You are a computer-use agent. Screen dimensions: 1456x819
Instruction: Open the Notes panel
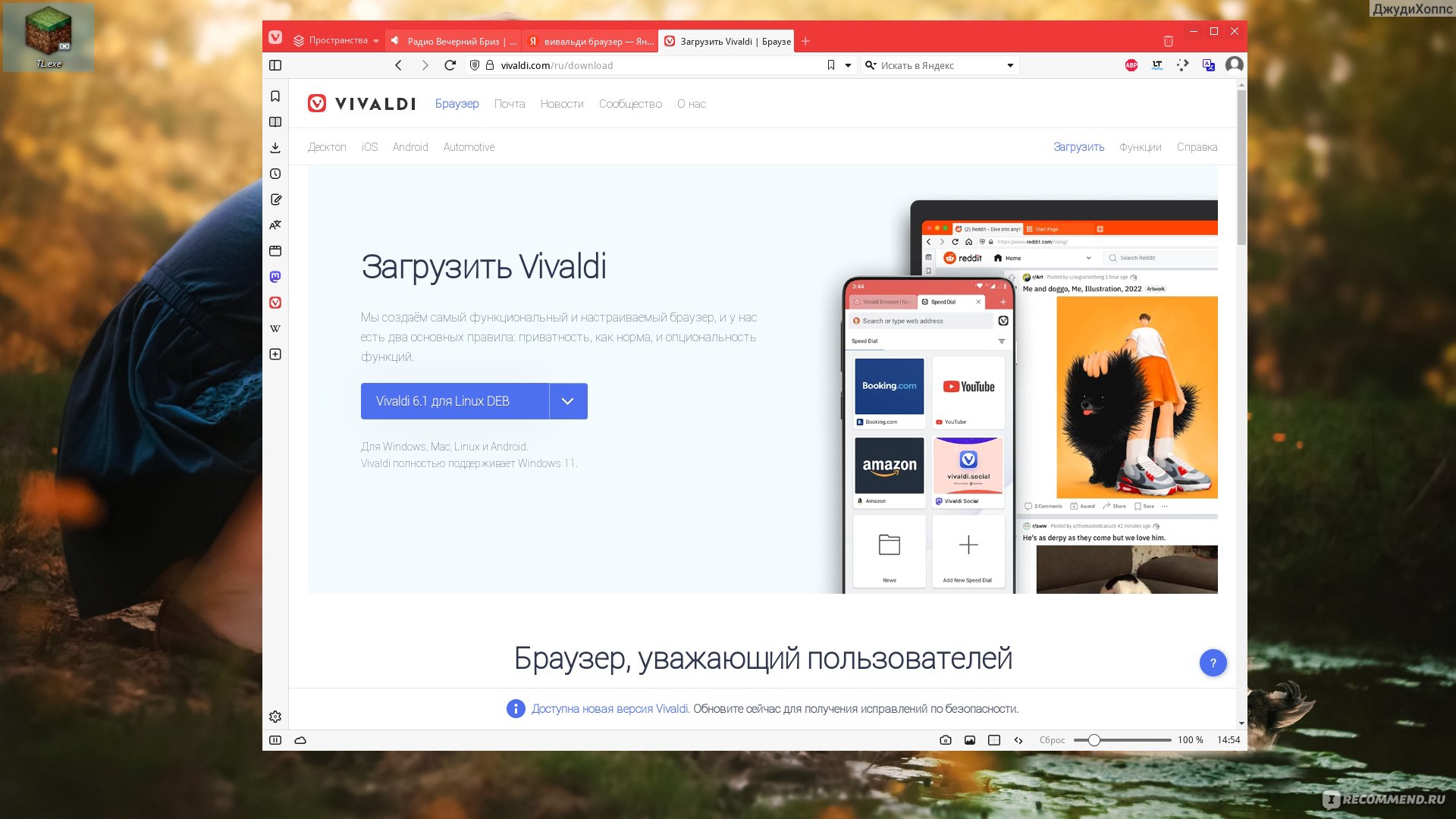tap(275, 199)
